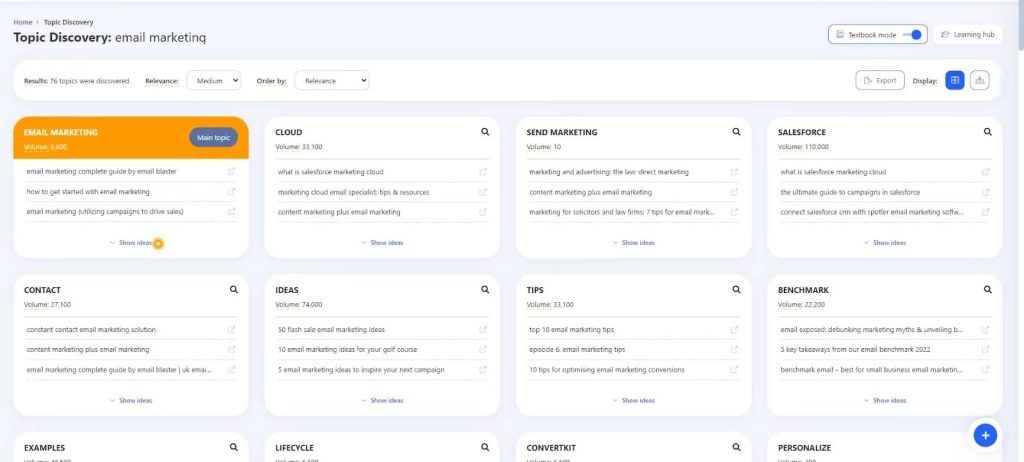Screen dimensions: 1024x462
Task: Click the blue plus floating button
Action: 985,435
